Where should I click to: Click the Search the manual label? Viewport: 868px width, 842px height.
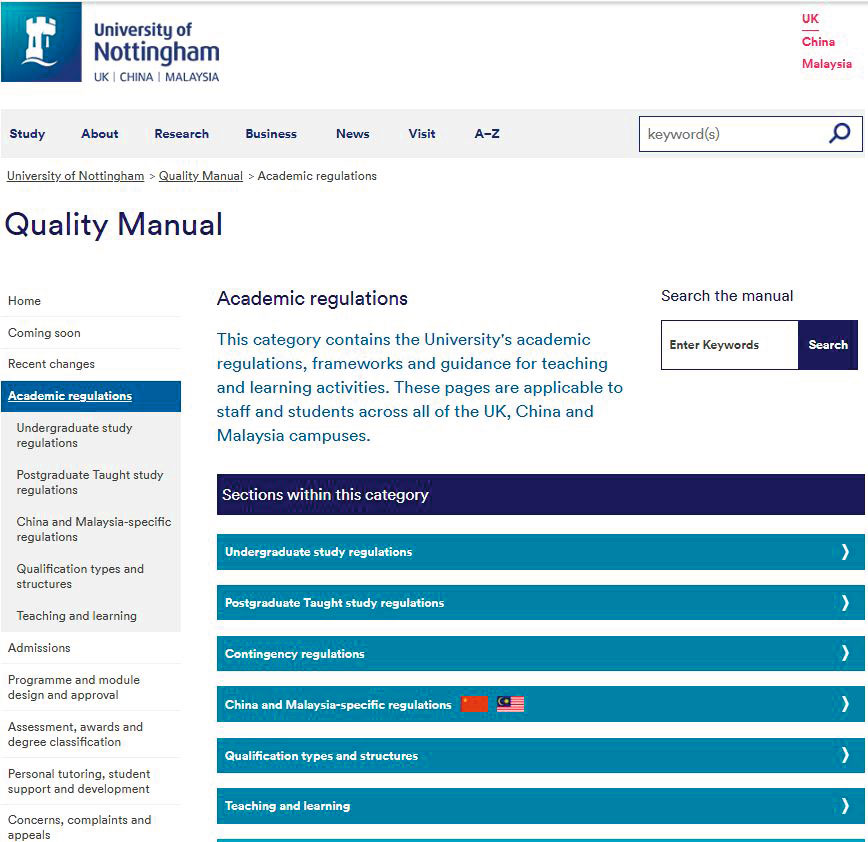point(727,296)
